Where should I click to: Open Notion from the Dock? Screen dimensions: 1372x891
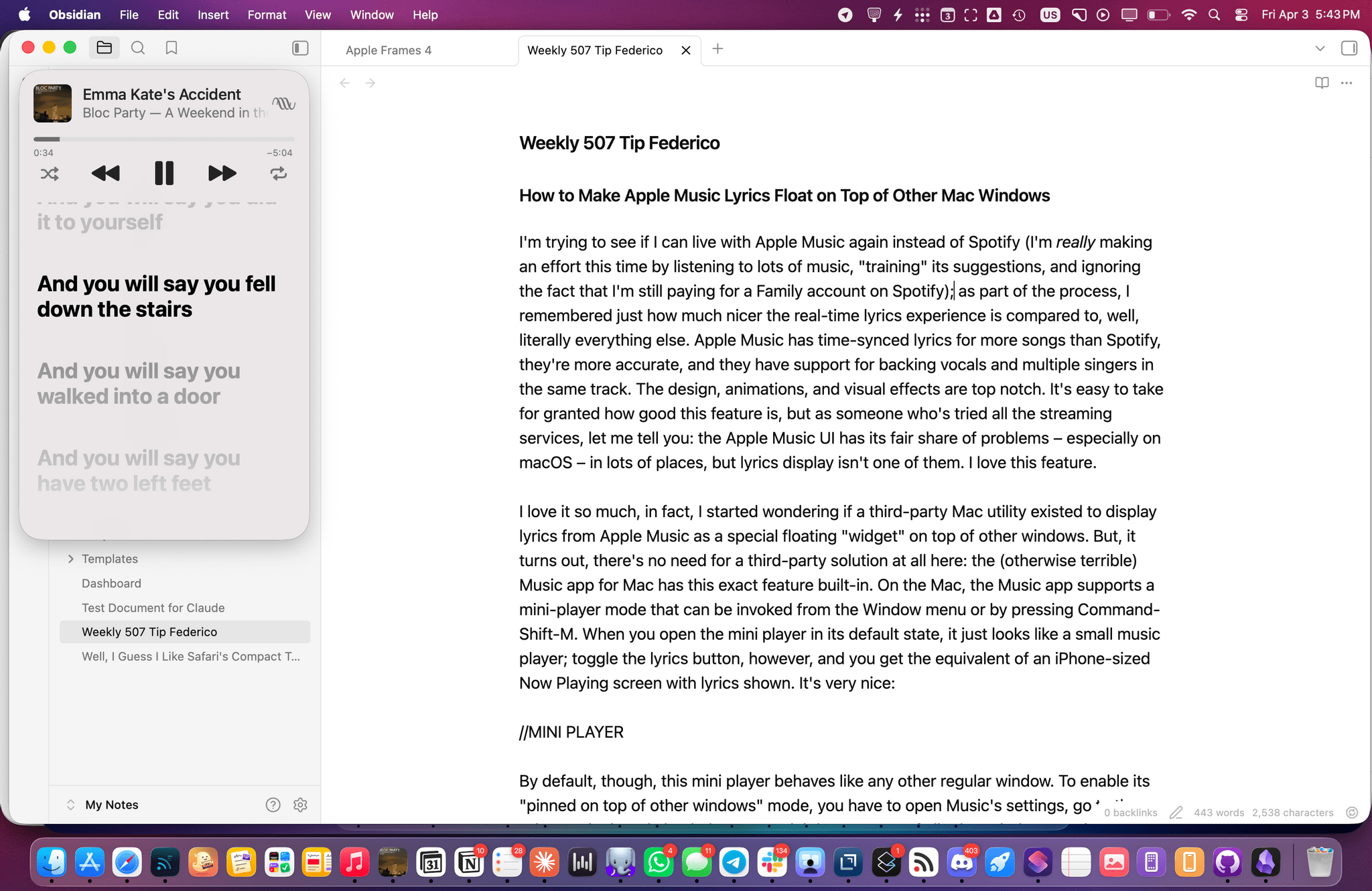(x=470, y=862)
